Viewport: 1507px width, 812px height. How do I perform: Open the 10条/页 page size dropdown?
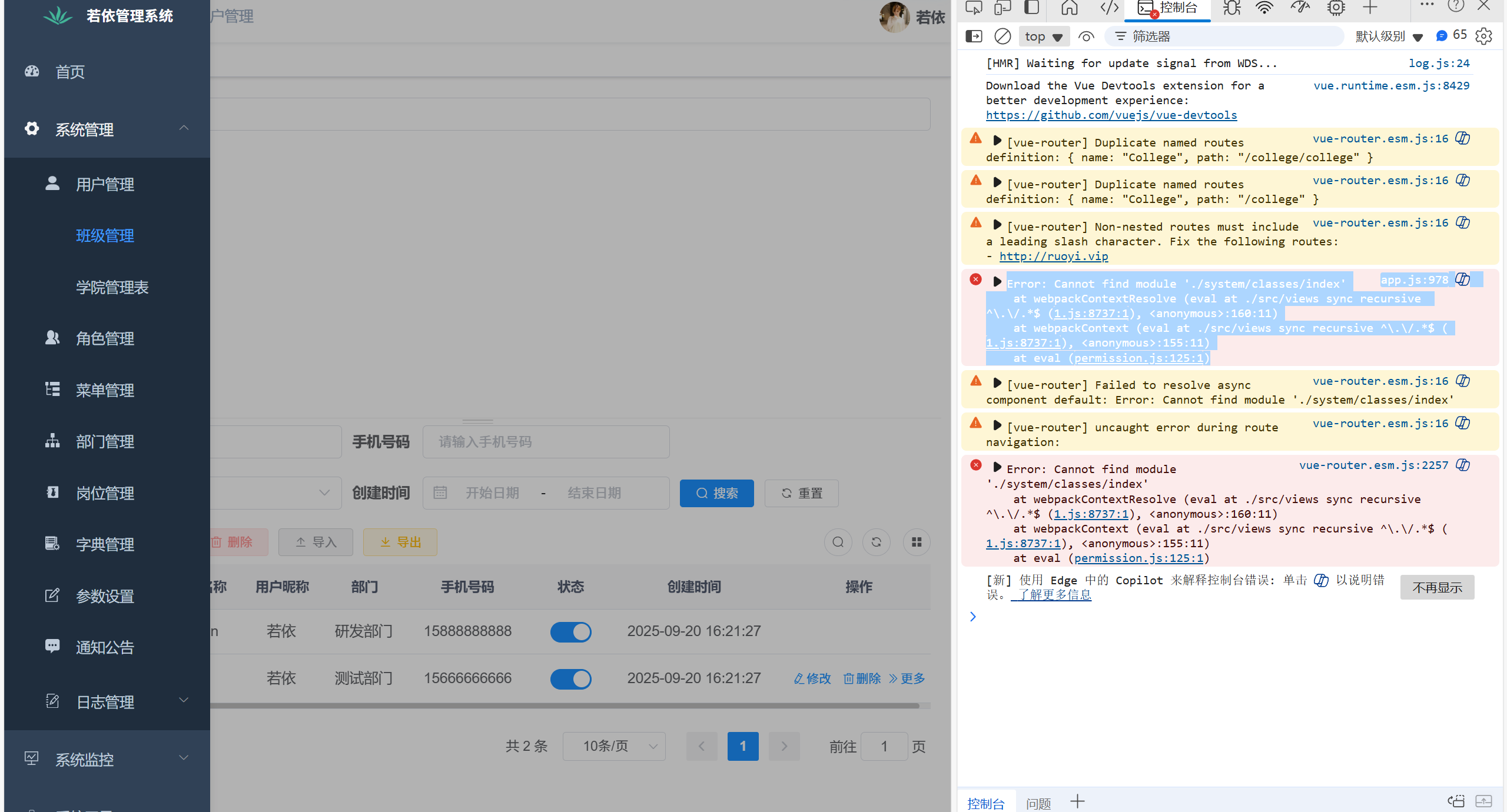click(x=614, y=746)
